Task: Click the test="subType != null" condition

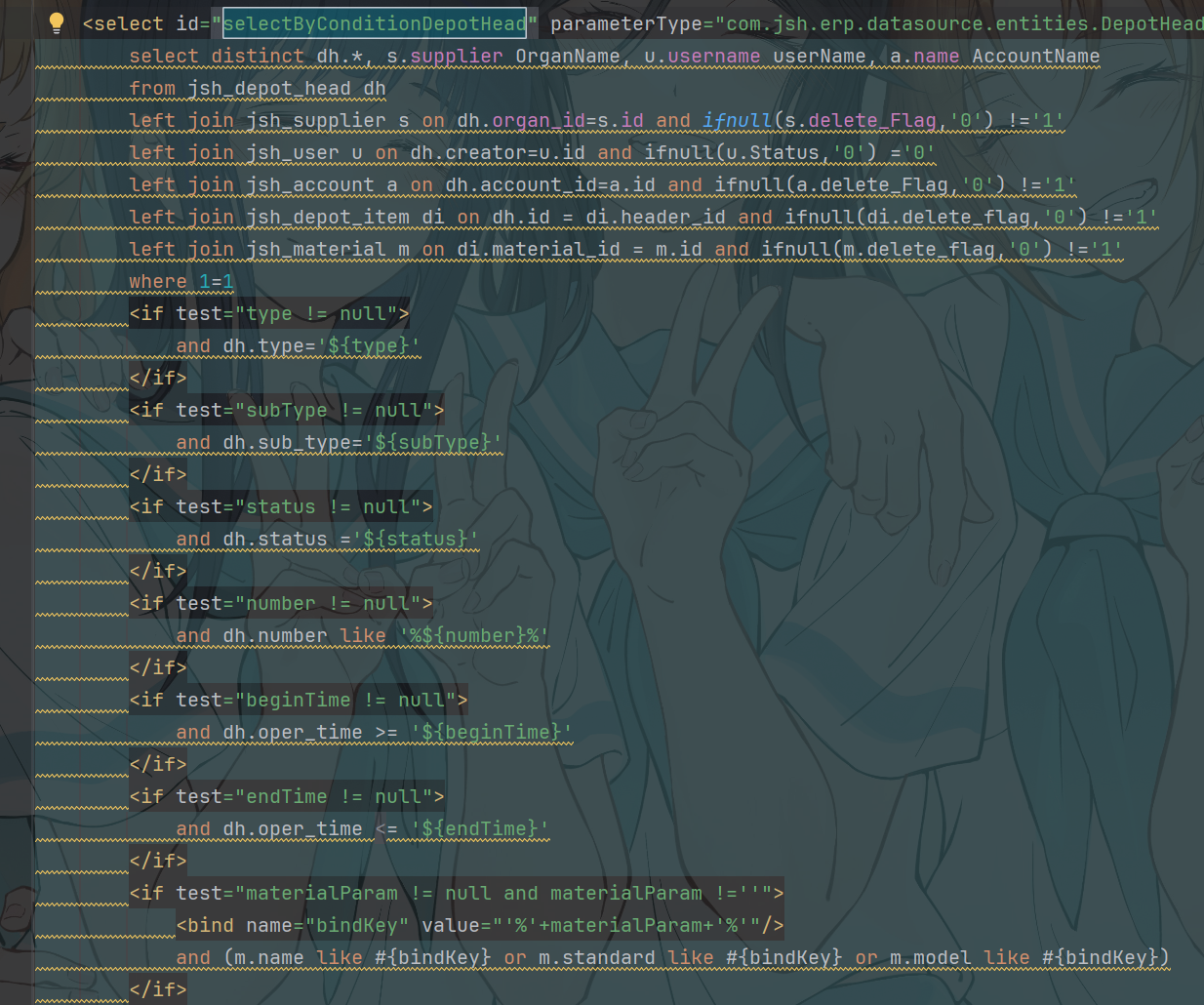Action: [x=304, y=410]
